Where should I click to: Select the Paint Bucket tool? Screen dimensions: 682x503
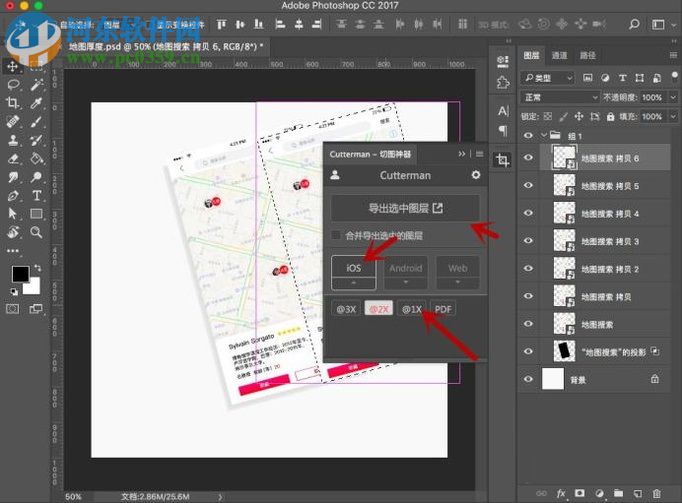37,158
